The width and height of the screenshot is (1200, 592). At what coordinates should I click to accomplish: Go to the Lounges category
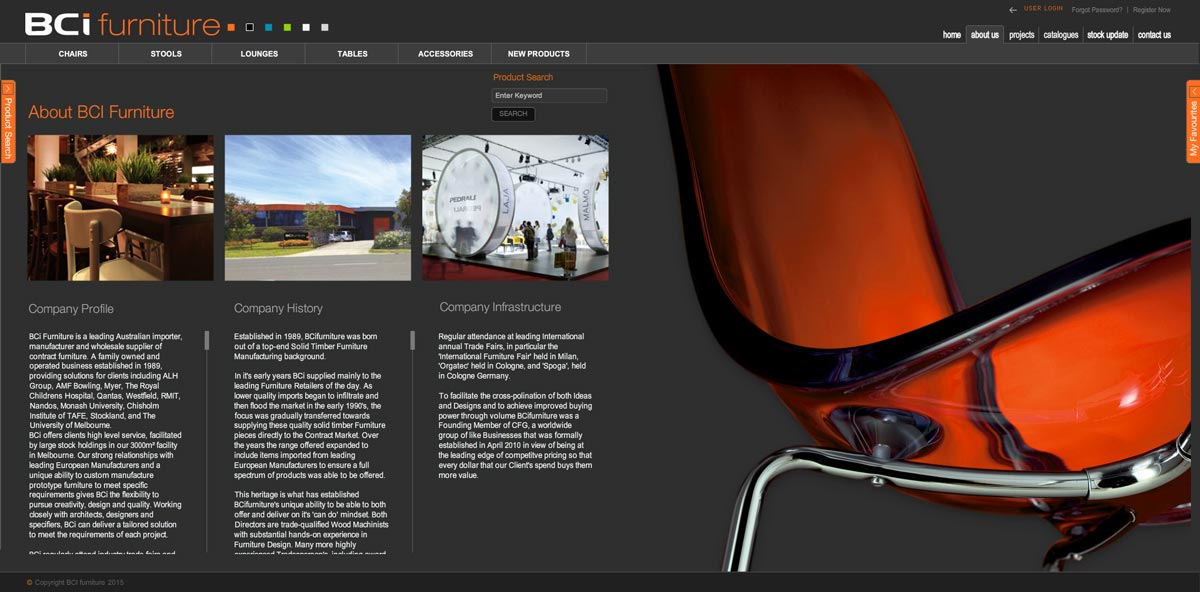coord(259,54)
